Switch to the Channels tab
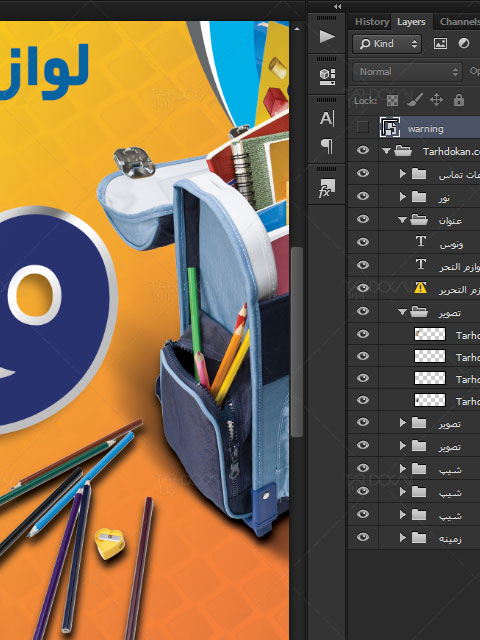 pyautogui.click(x=460, y=22)
